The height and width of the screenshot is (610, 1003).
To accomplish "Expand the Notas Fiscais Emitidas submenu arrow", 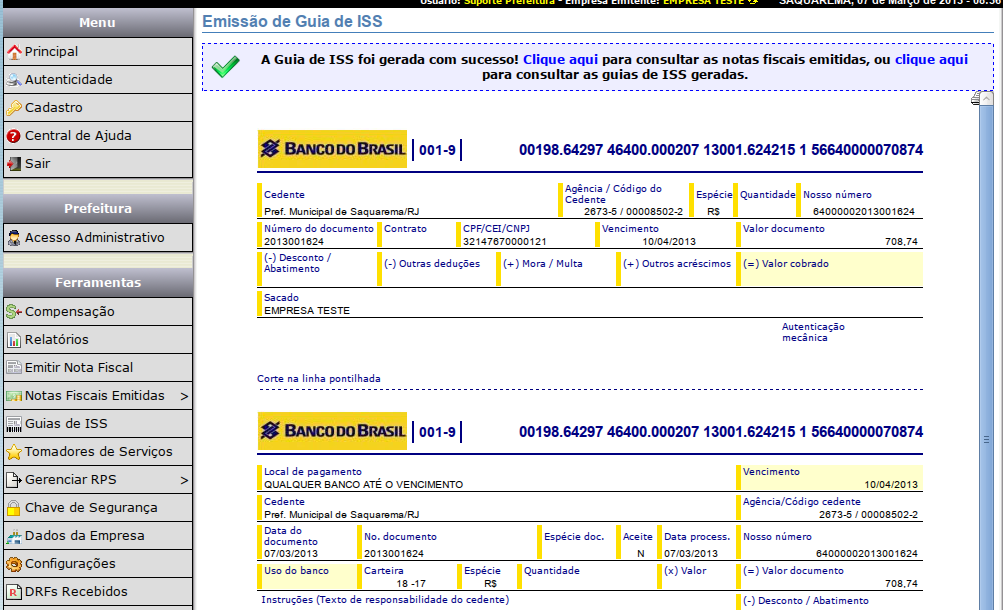I will pyautogui.click(x=184, y=396).
